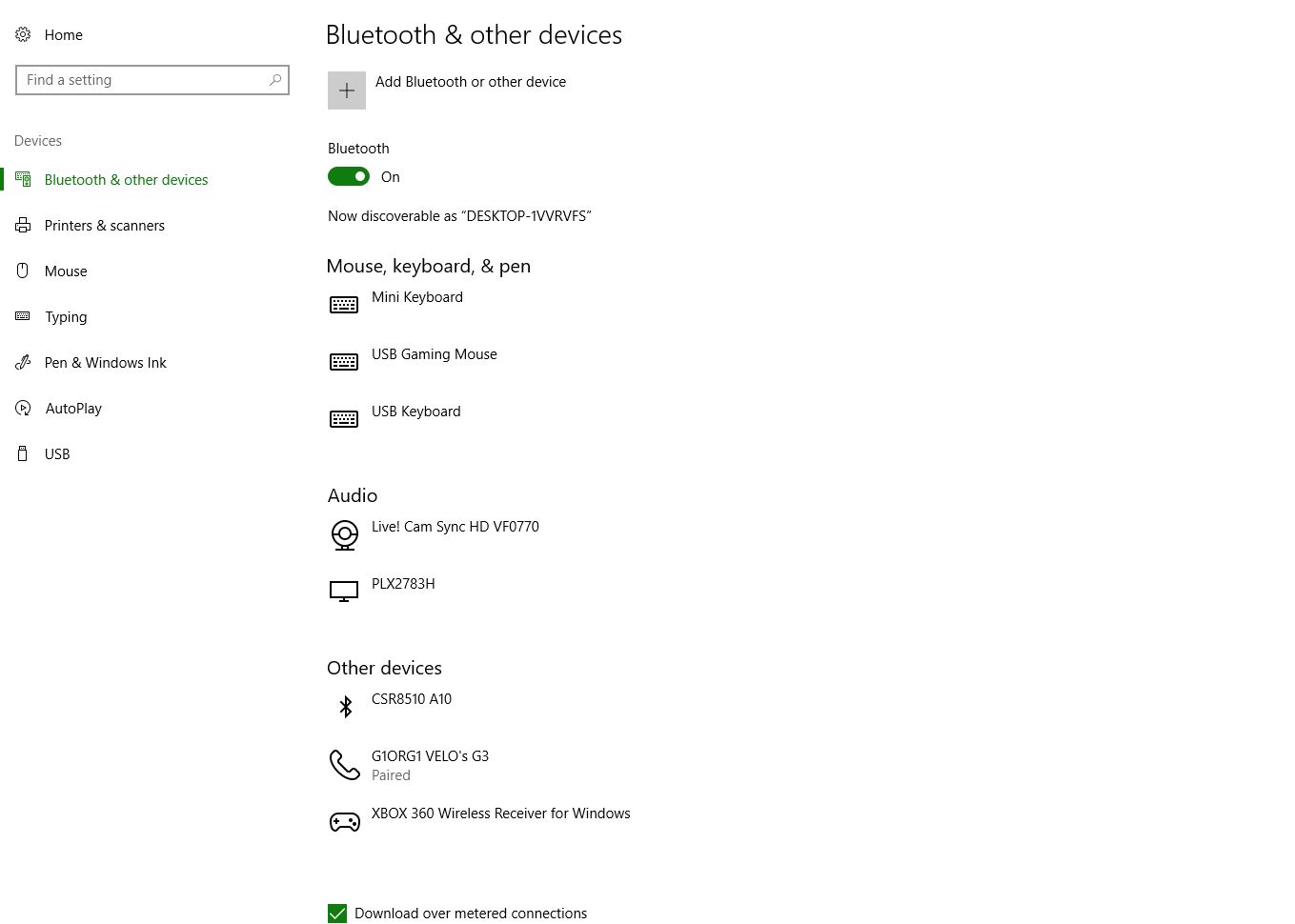This screenshot has height=924, width=1295.
Task: Click the magnifier icon in search box
Action: click(x=275, y=80)
